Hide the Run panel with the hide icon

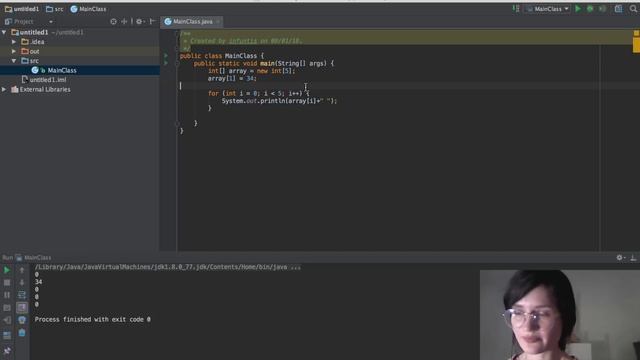[x=633, y=258]
